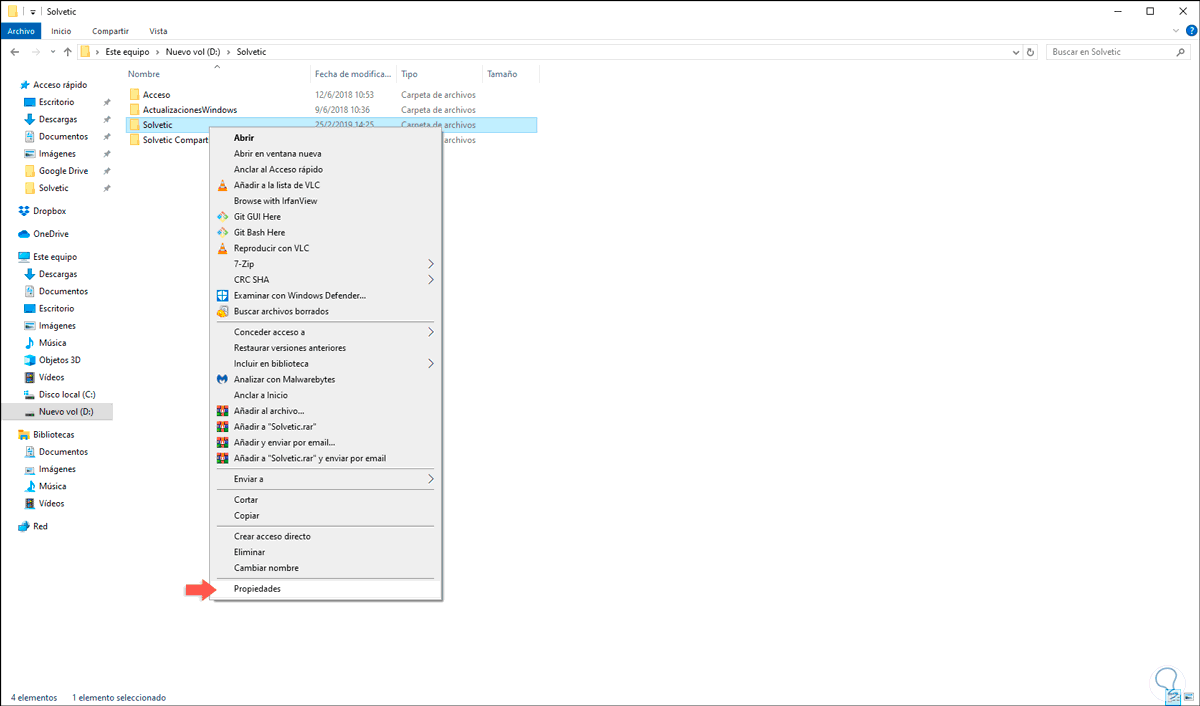Click Malwarebytes icon in context menu

(224, 379)
